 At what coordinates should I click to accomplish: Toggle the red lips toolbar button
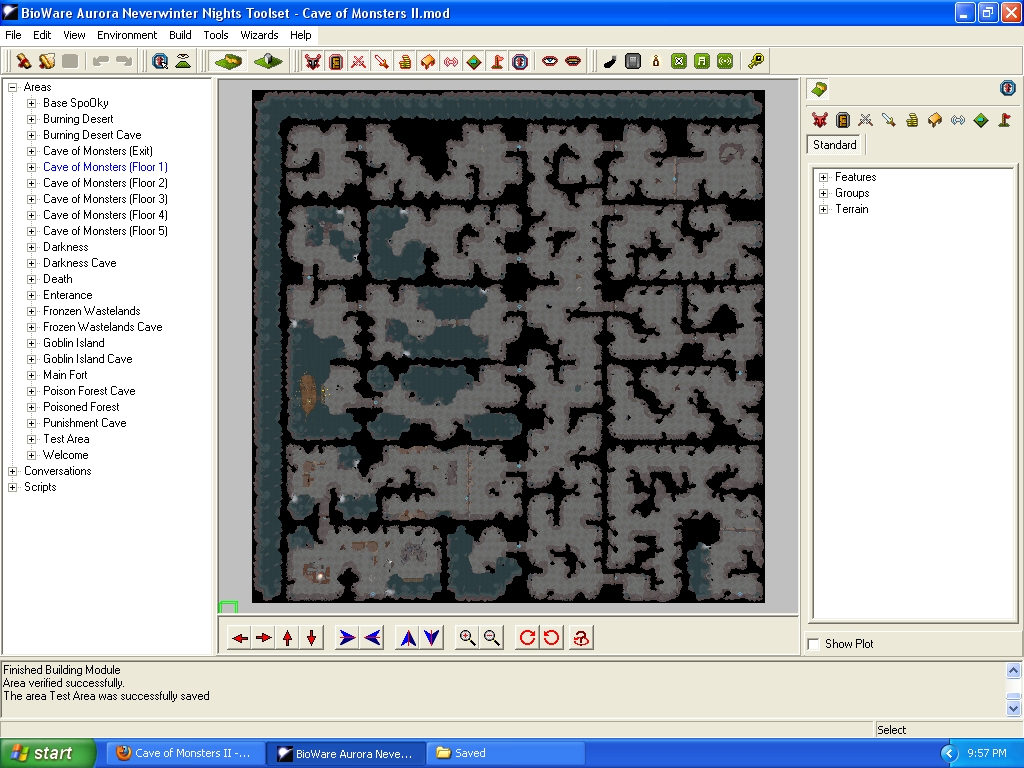point(573,62)
